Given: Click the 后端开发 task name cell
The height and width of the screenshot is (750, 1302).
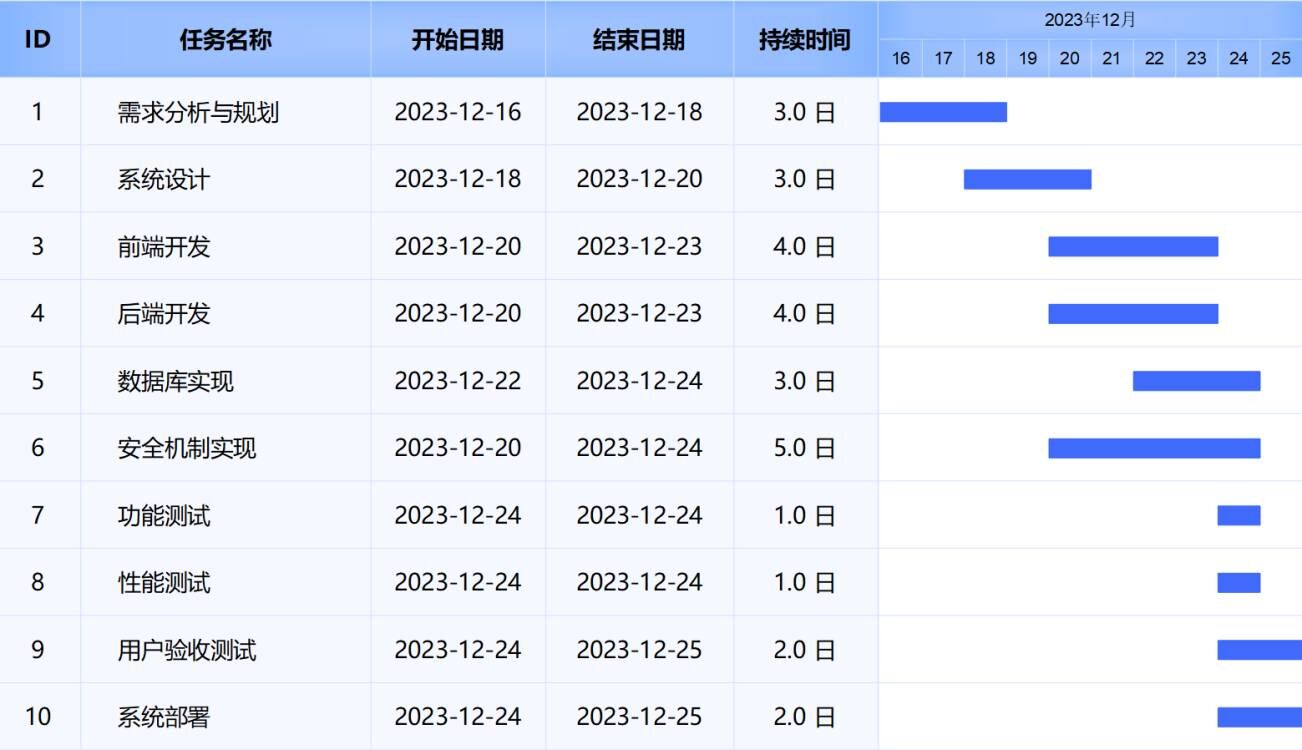Looking at the screenshot, I should click(164, 314).
